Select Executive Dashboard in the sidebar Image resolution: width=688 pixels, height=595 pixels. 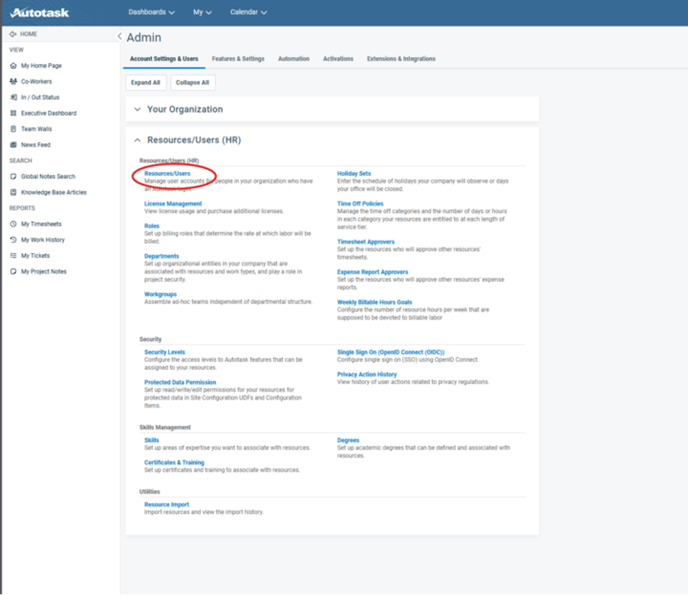(49, 113)
